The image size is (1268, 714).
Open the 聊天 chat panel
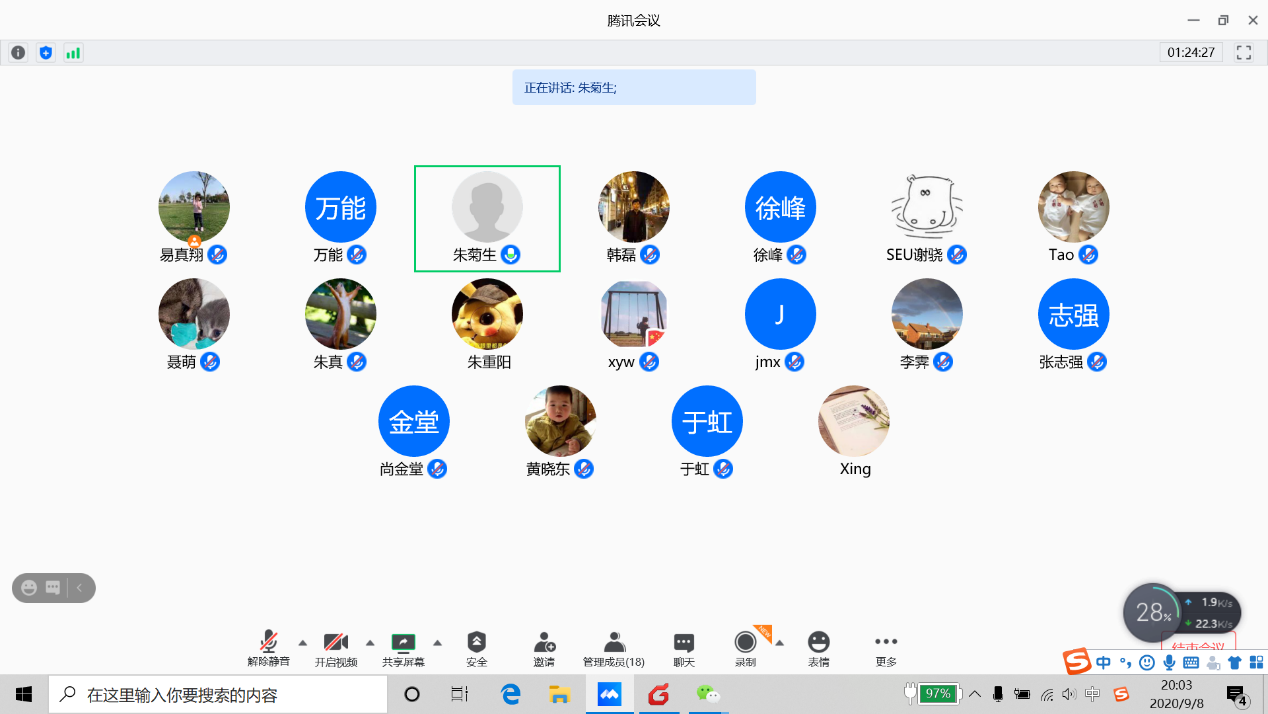[x=684, y=648]
